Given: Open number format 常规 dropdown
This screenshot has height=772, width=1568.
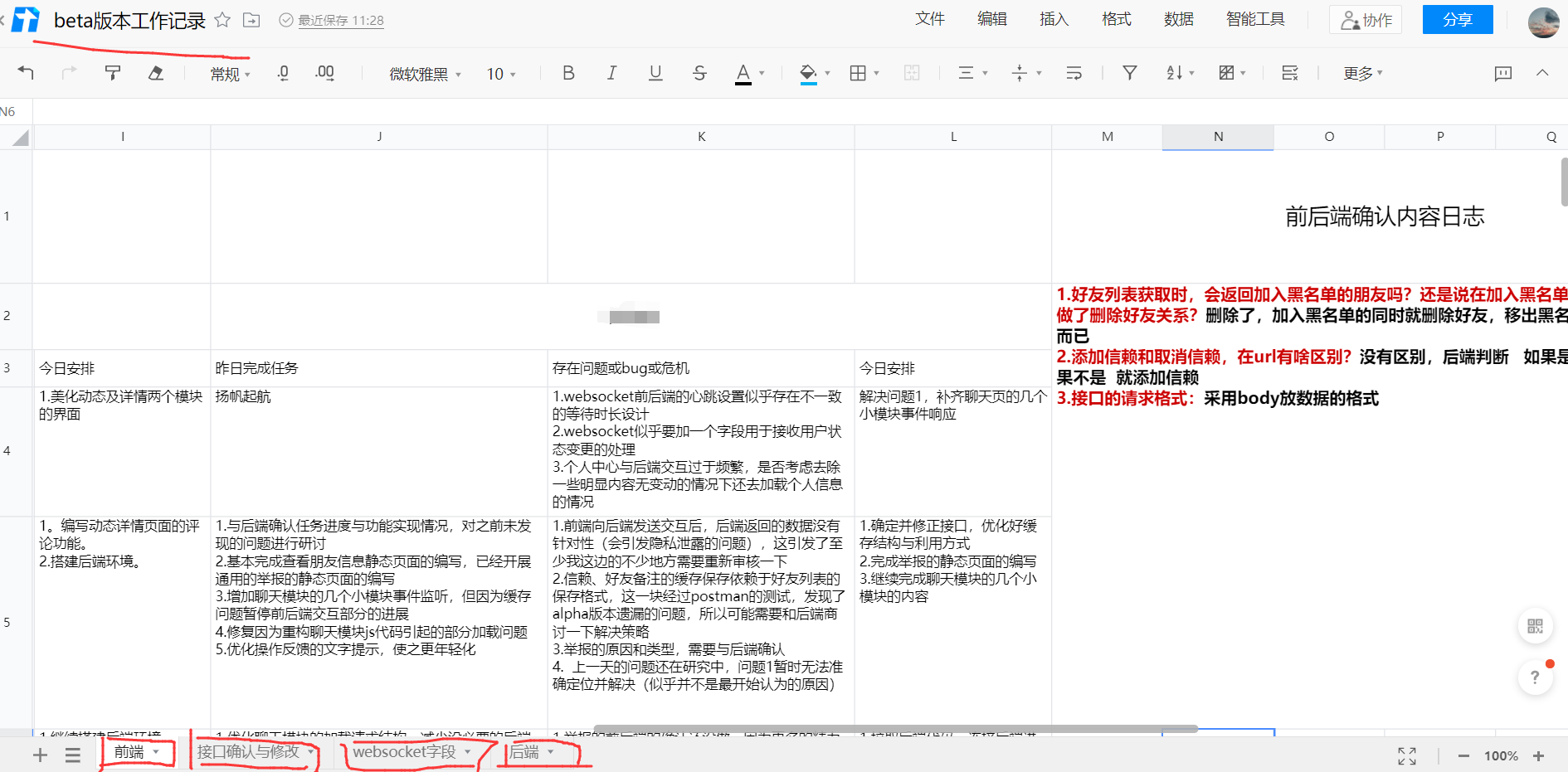Looking at the screenshot, I should click(230, 74).
